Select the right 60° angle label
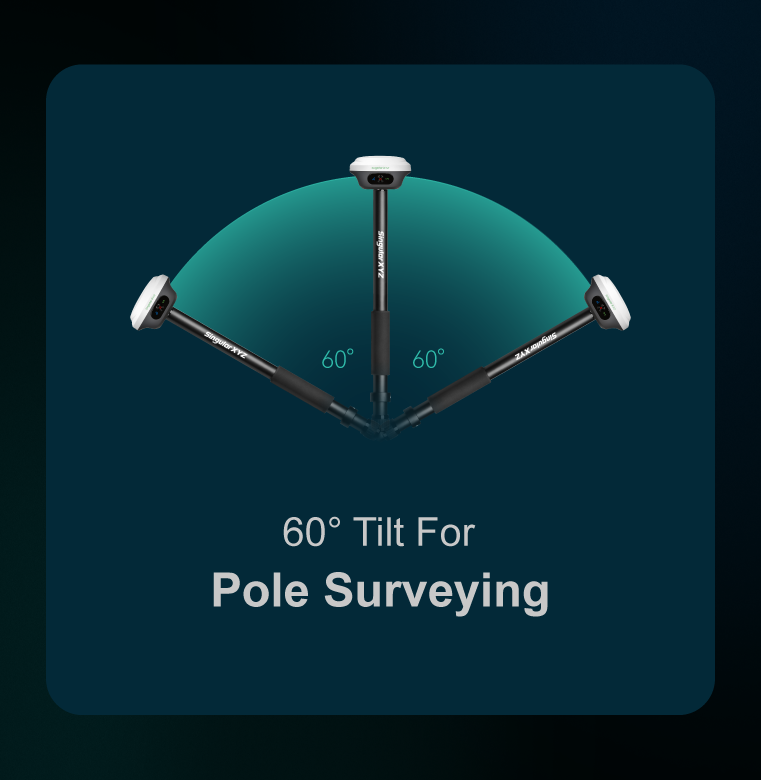Viewport: 761px width, 780px height. pyautogui.click(x=428, y=359)
